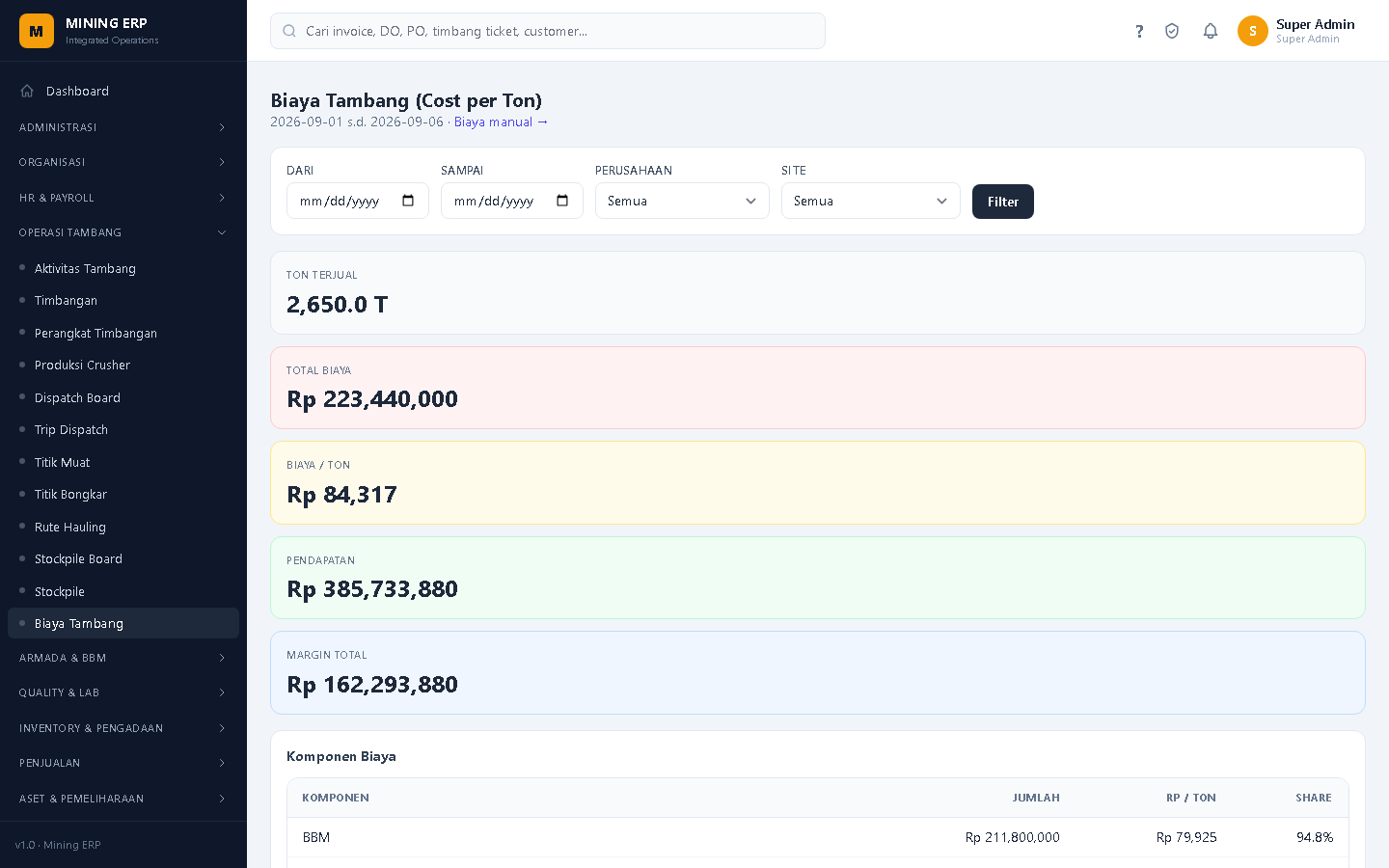
Task: Click the Jumlah column header
Action: tap(1036, 798)
